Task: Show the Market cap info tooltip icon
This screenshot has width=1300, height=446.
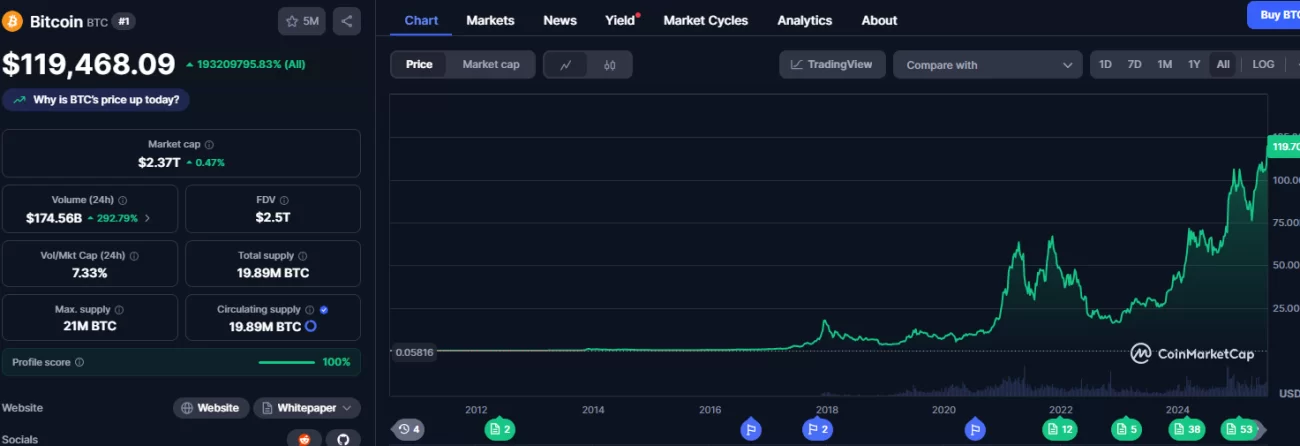Action: point(209,145)
